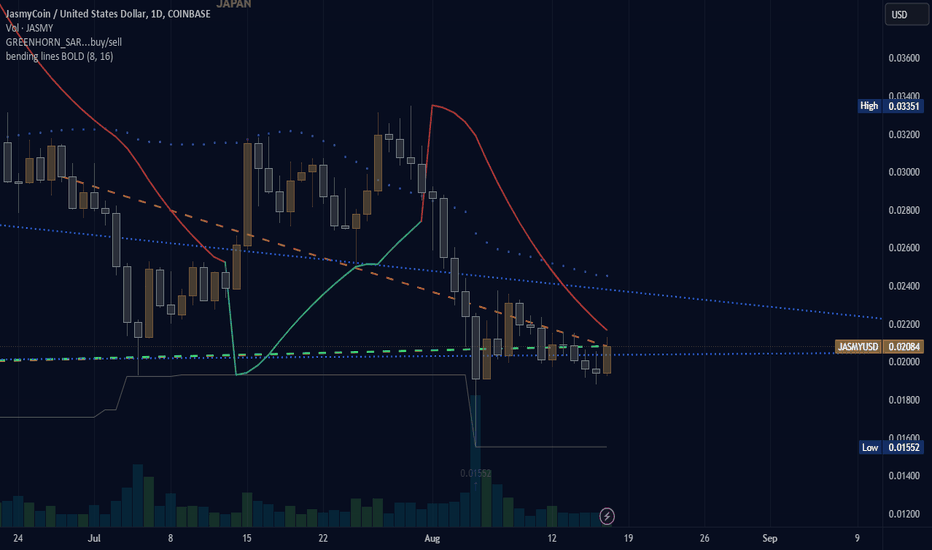Click the 8 date label on time axis
932x550 pixels.
tap(170, 538)
